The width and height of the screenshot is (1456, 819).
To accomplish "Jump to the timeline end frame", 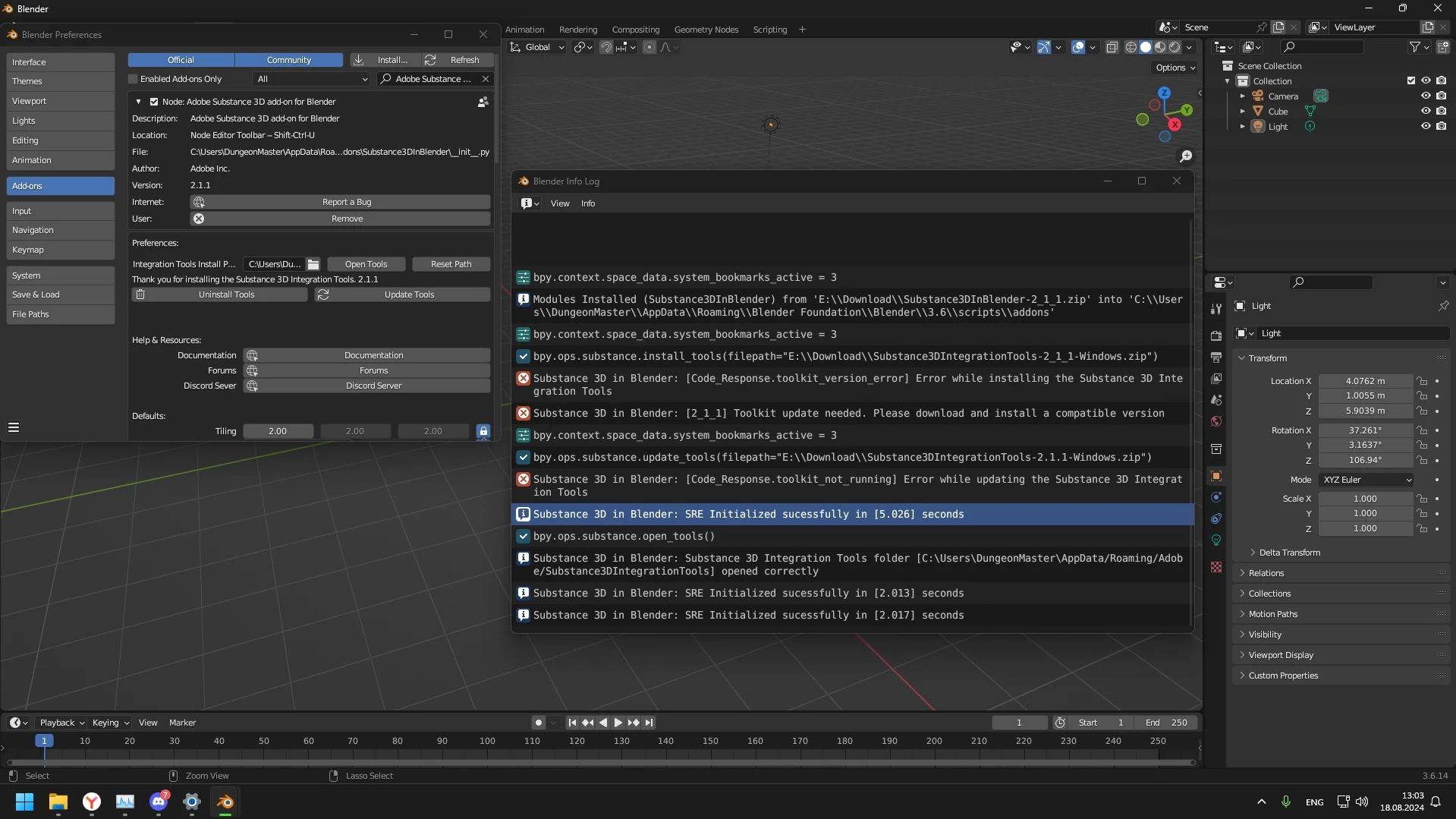I will pos(649,723).
